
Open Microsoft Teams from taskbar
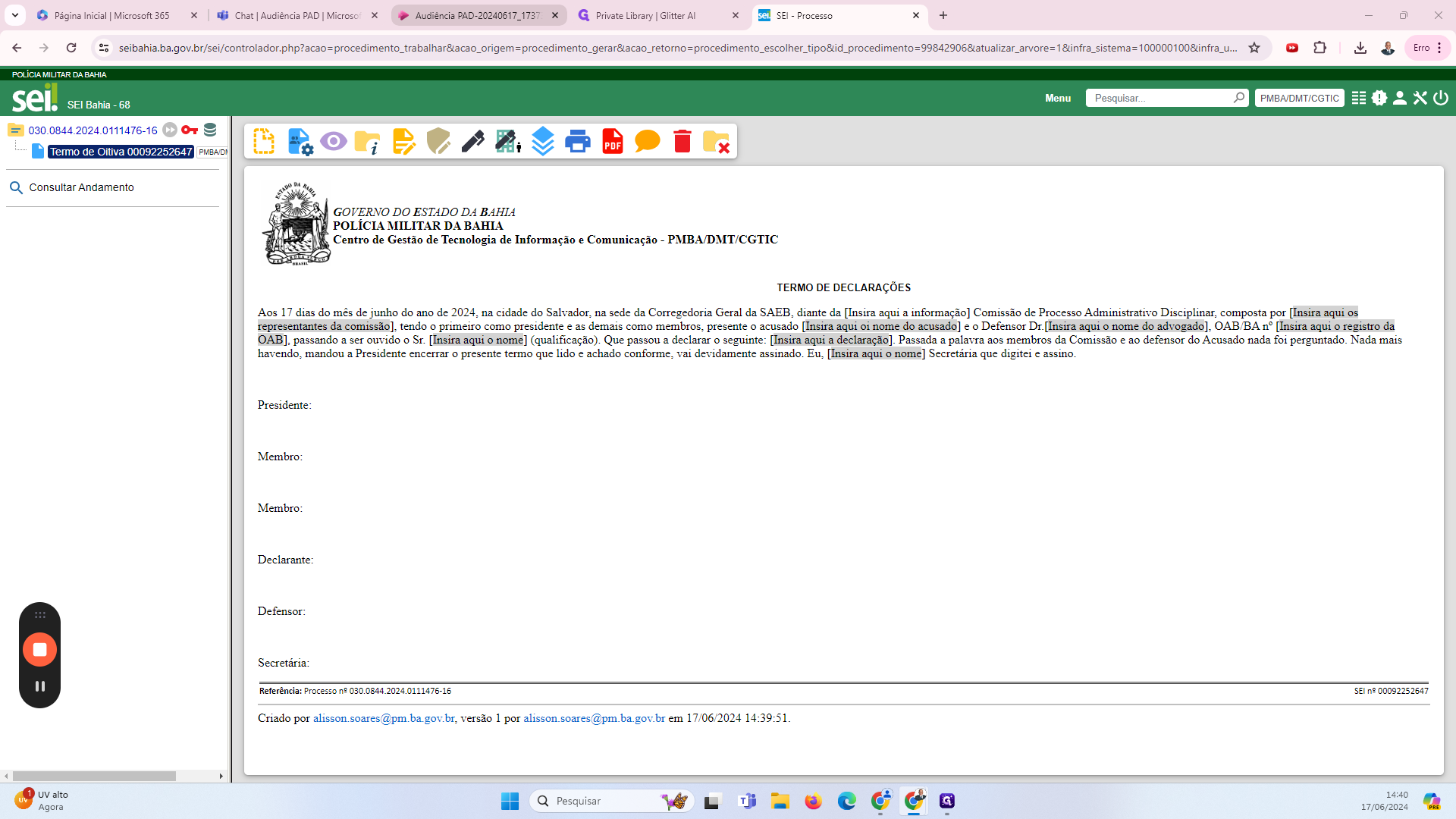pos(748,801)
